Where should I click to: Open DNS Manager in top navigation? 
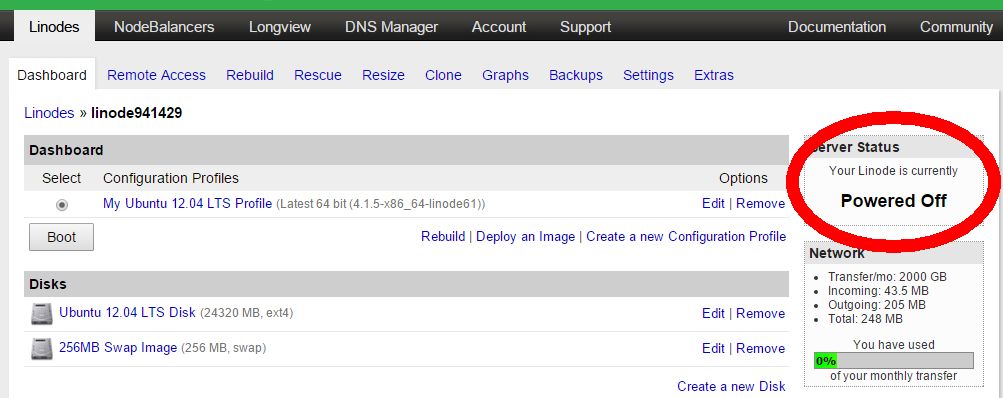pos(391,27)
